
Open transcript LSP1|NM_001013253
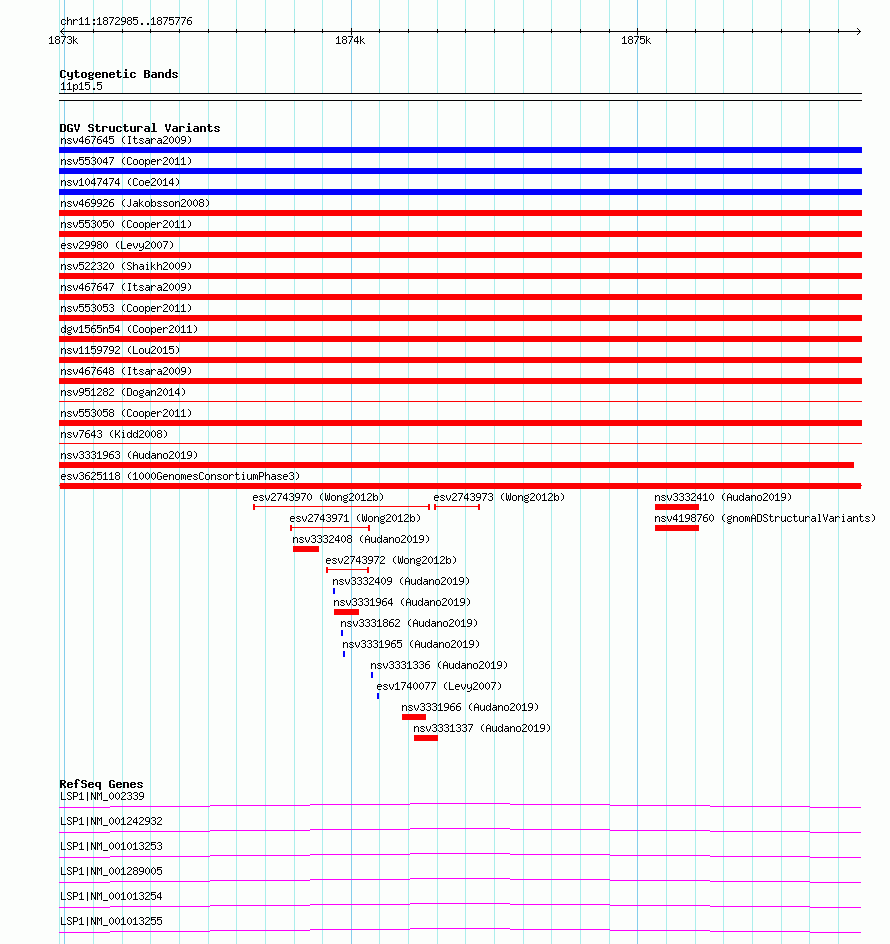pyautogui.click(x=111, y=846)
